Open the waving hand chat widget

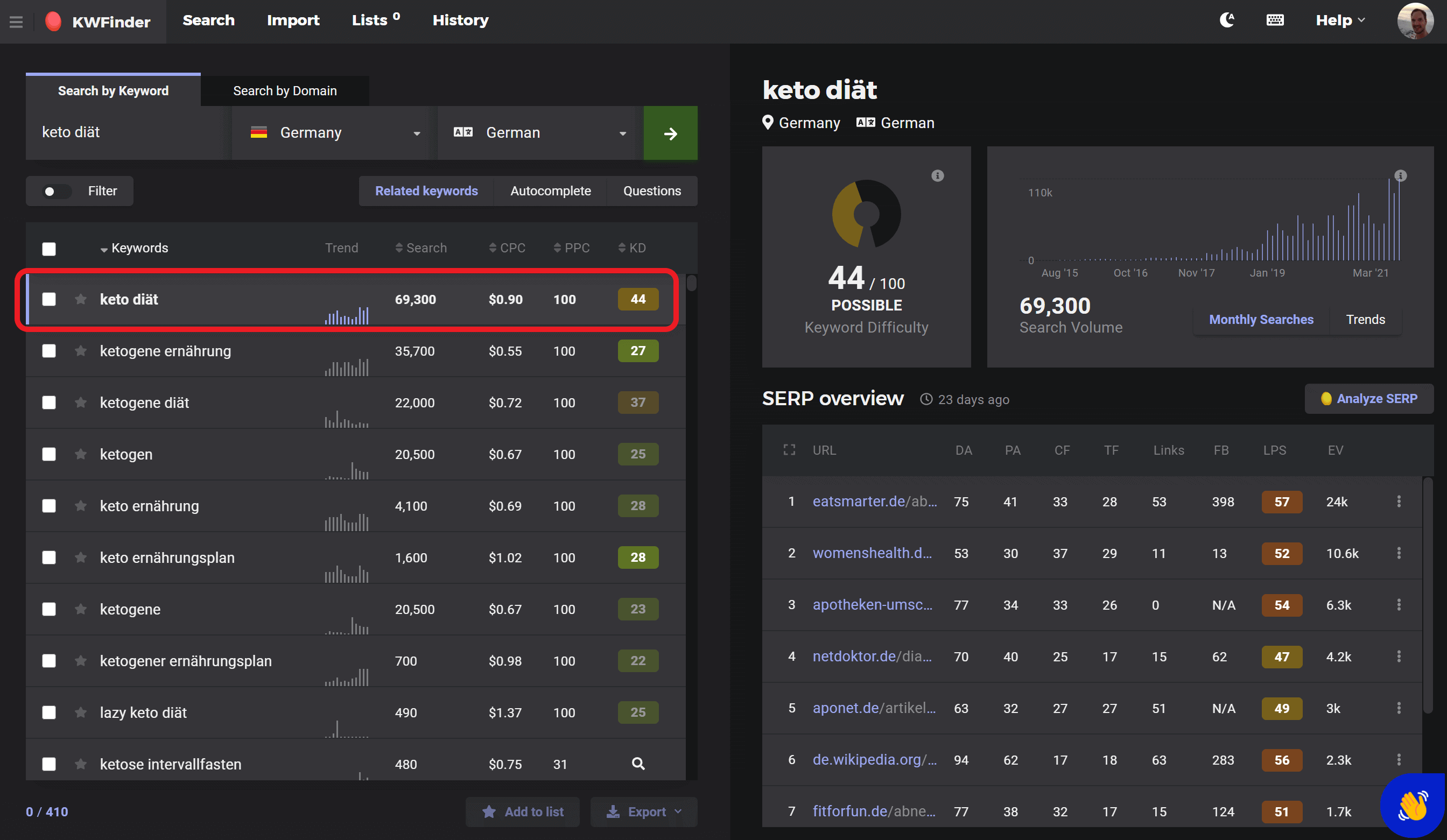click(x=1413, y=807)
